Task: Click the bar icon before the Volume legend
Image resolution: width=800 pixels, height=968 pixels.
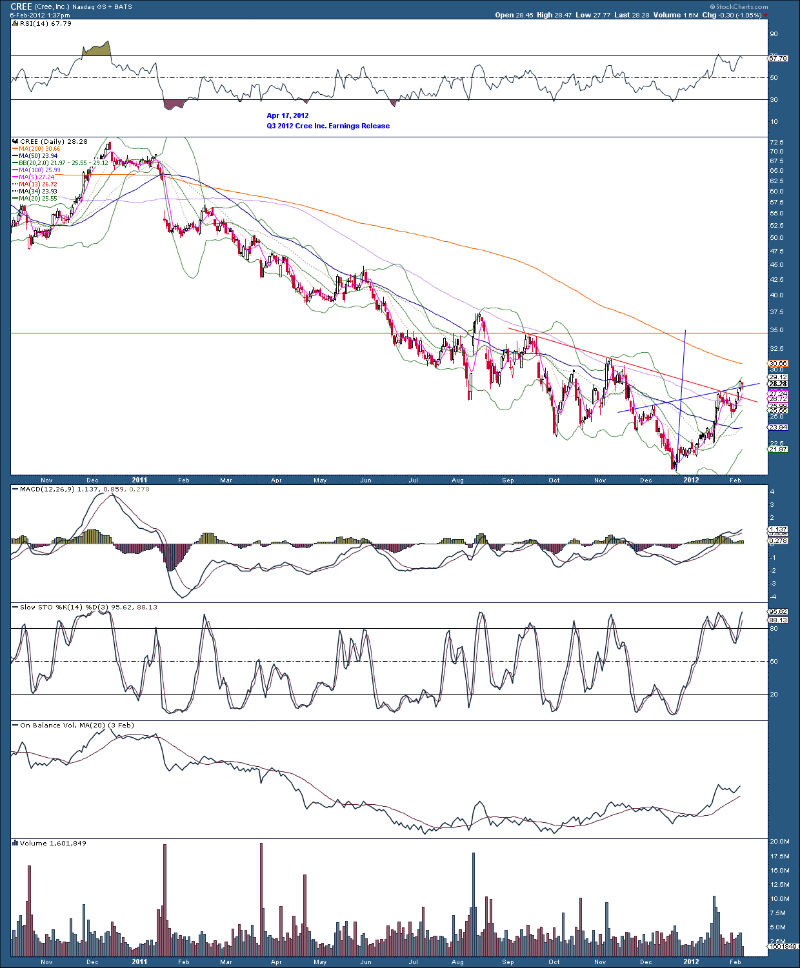Action: point(15,843)
